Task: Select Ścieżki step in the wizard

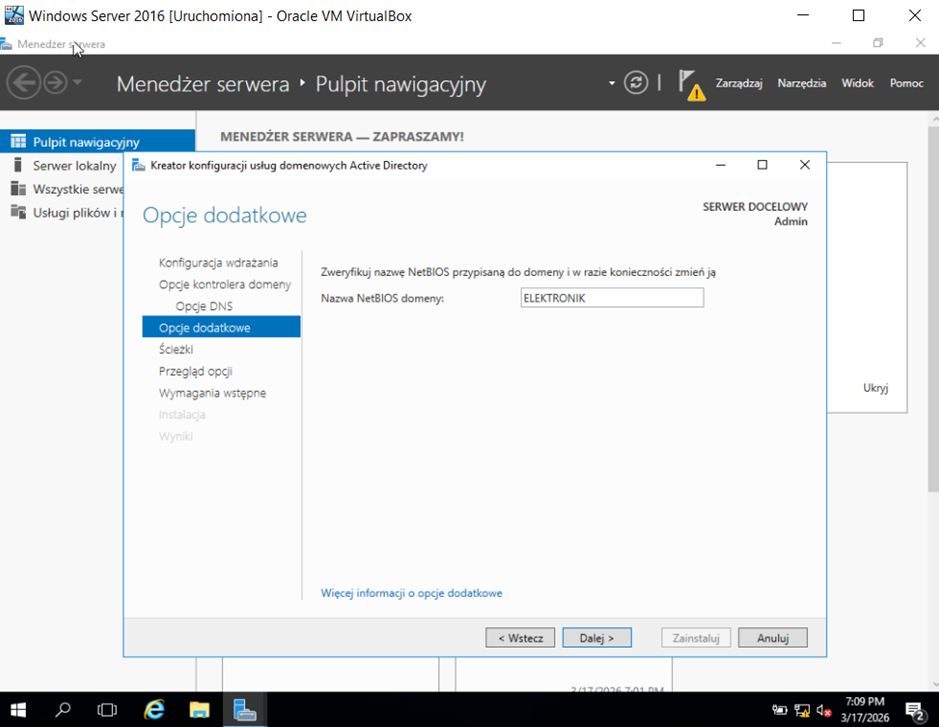Action: coord(176,349)
